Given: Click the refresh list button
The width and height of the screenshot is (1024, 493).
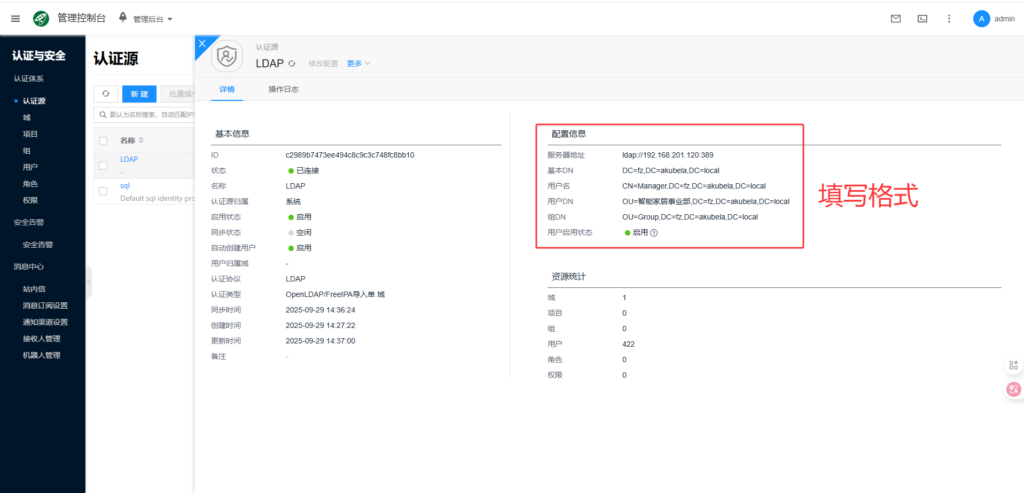Looking at the screenshot, I should (x=105, y=93).
